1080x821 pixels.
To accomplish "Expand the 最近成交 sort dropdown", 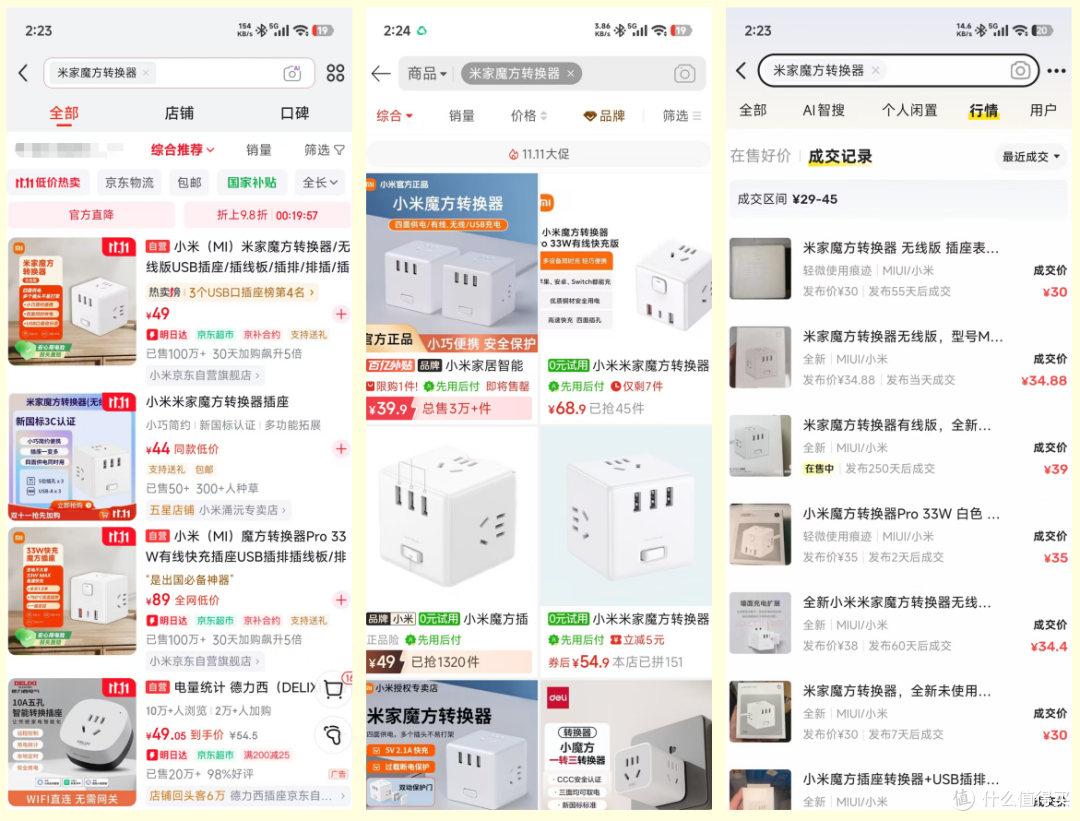I will [x=1030, y=157].
